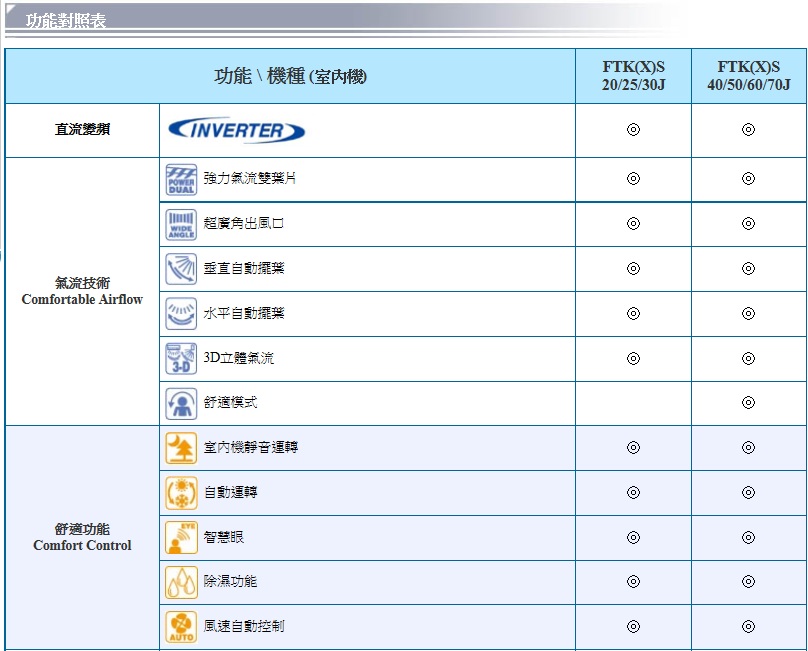
Task: Click the vertical auto swing icon
Action: point(181,269)
